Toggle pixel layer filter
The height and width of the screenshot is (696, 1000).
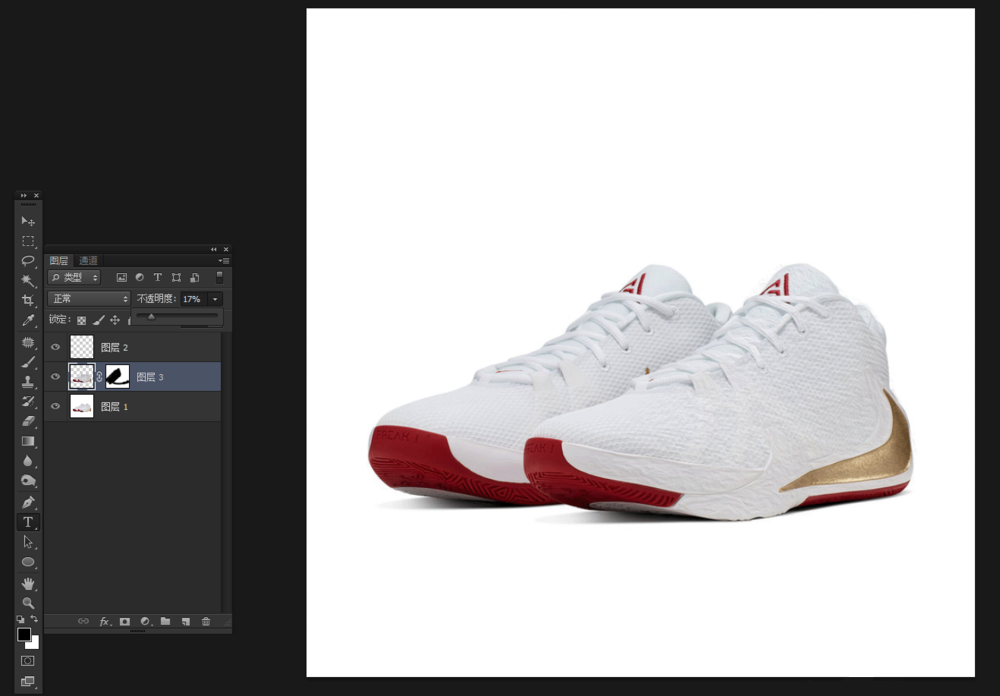click(121, 278)
